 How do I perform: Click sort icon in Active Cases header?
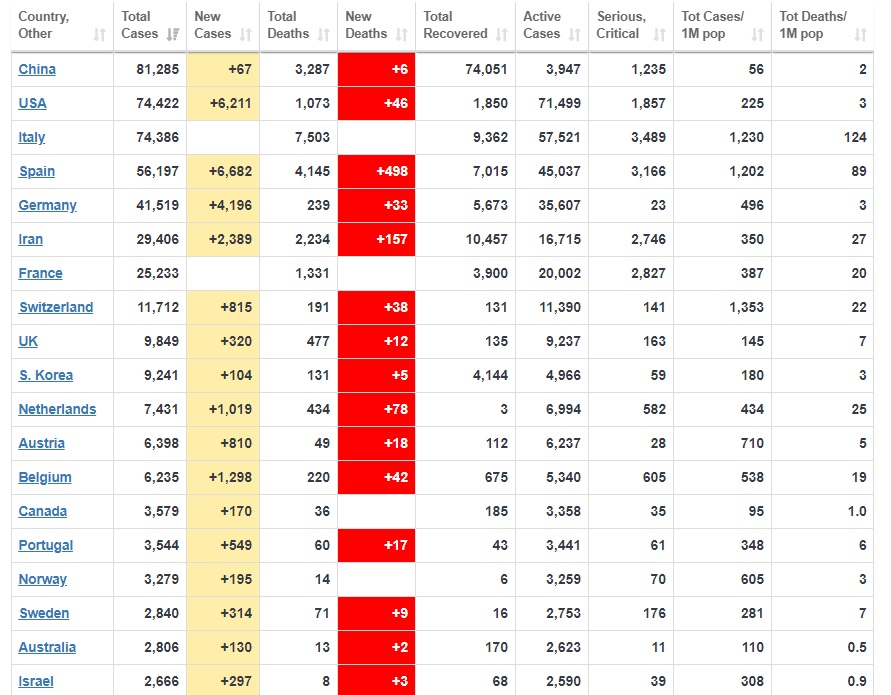coord(575,35)
